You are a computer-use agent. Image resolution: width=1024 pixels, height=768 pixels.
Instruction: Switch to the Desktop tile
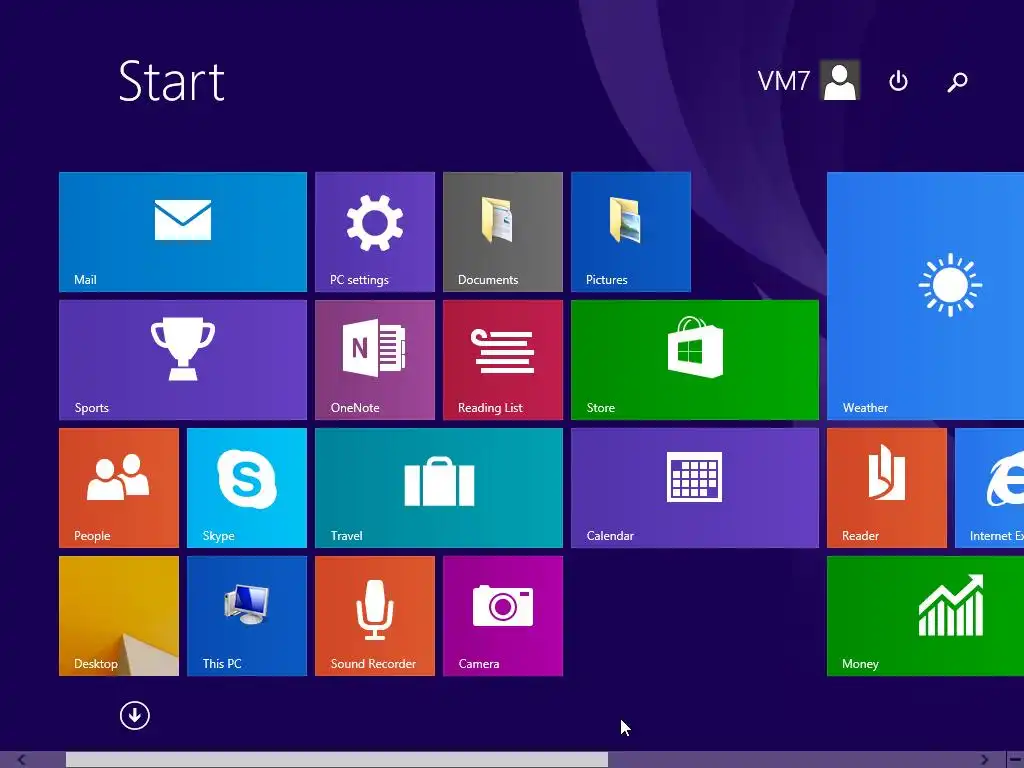(119, 616)
